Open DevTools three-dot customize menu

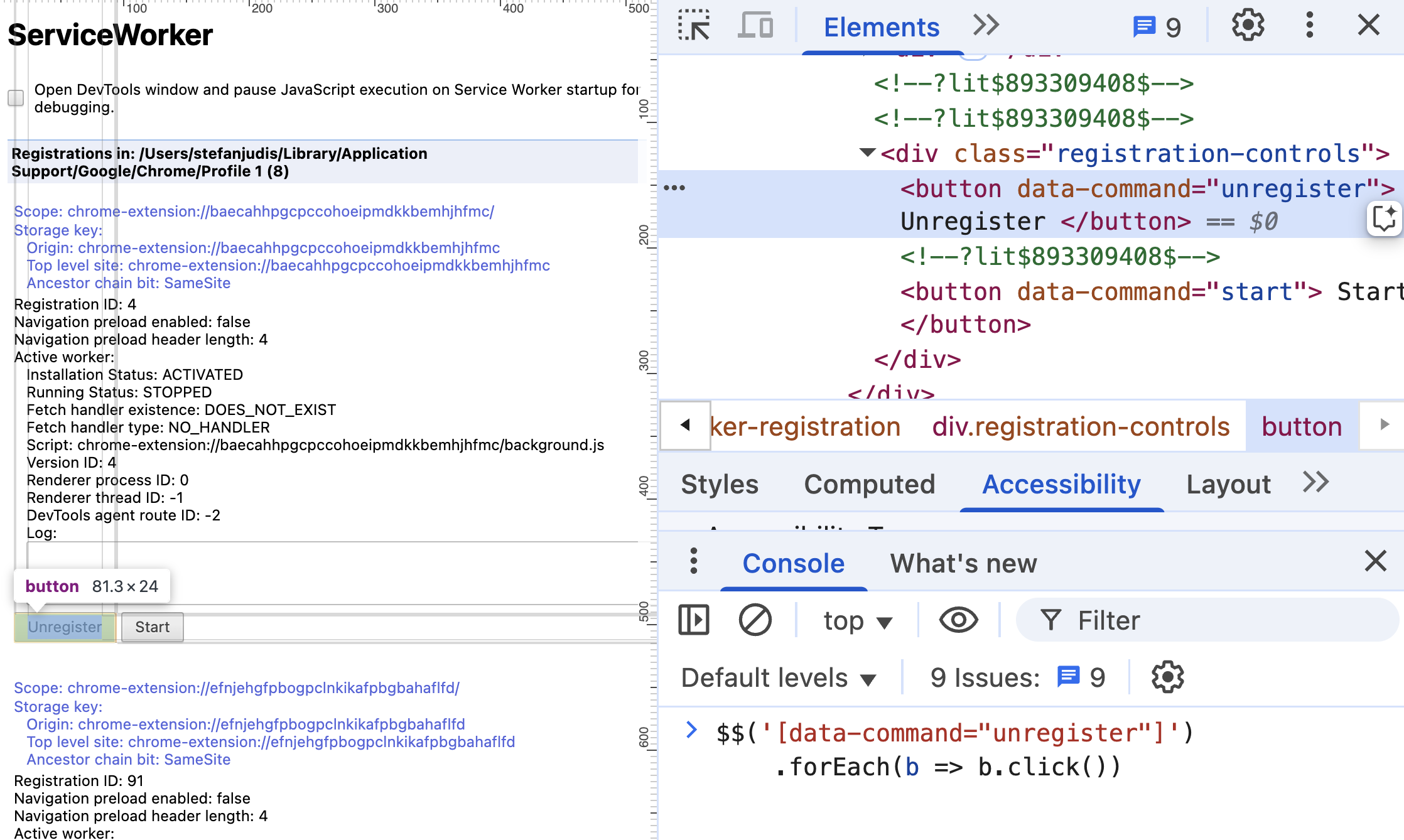pos(1309,26)
